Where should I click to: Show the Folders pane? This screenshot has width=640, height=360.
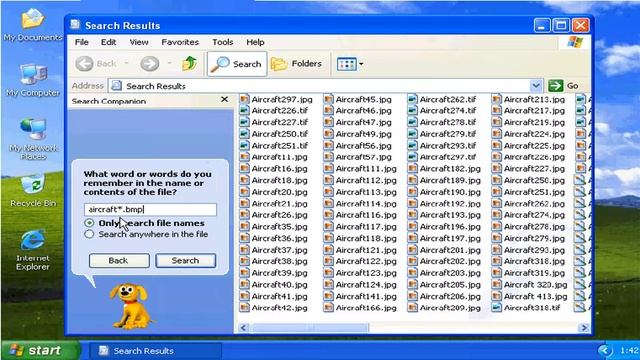point(297,64)
